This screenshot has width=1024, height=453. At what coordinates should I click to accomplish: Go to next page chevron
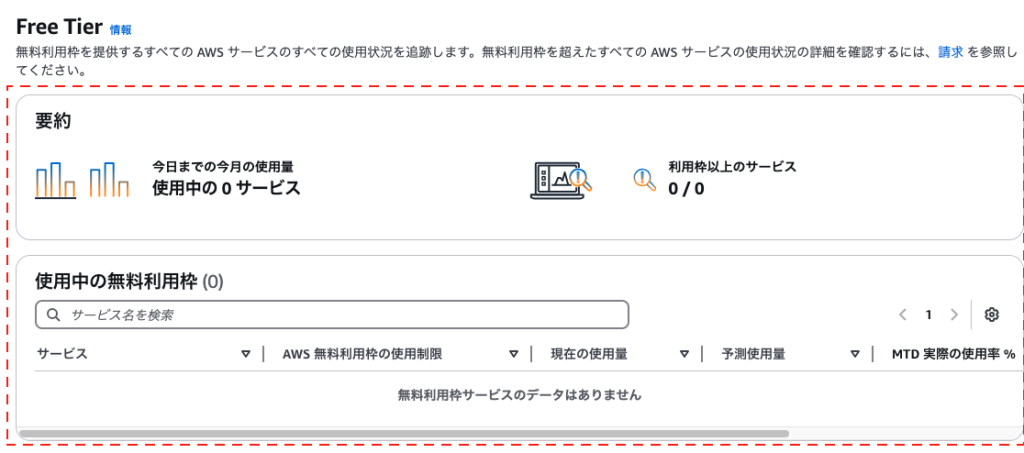[x=954, y=315]
